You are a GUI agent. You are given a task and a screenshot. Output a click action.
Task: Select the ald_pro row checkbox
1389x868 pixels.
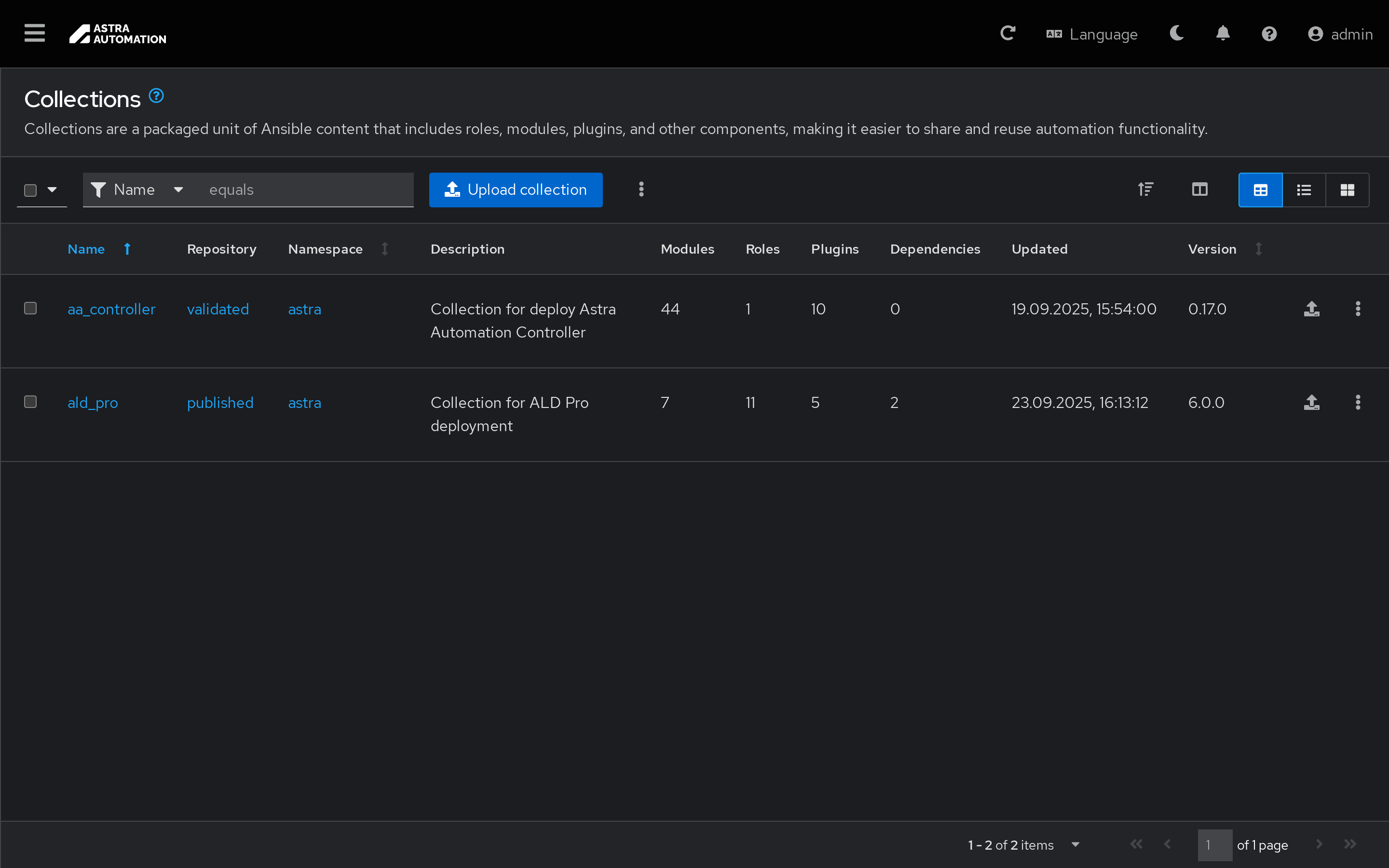[30, 402]
